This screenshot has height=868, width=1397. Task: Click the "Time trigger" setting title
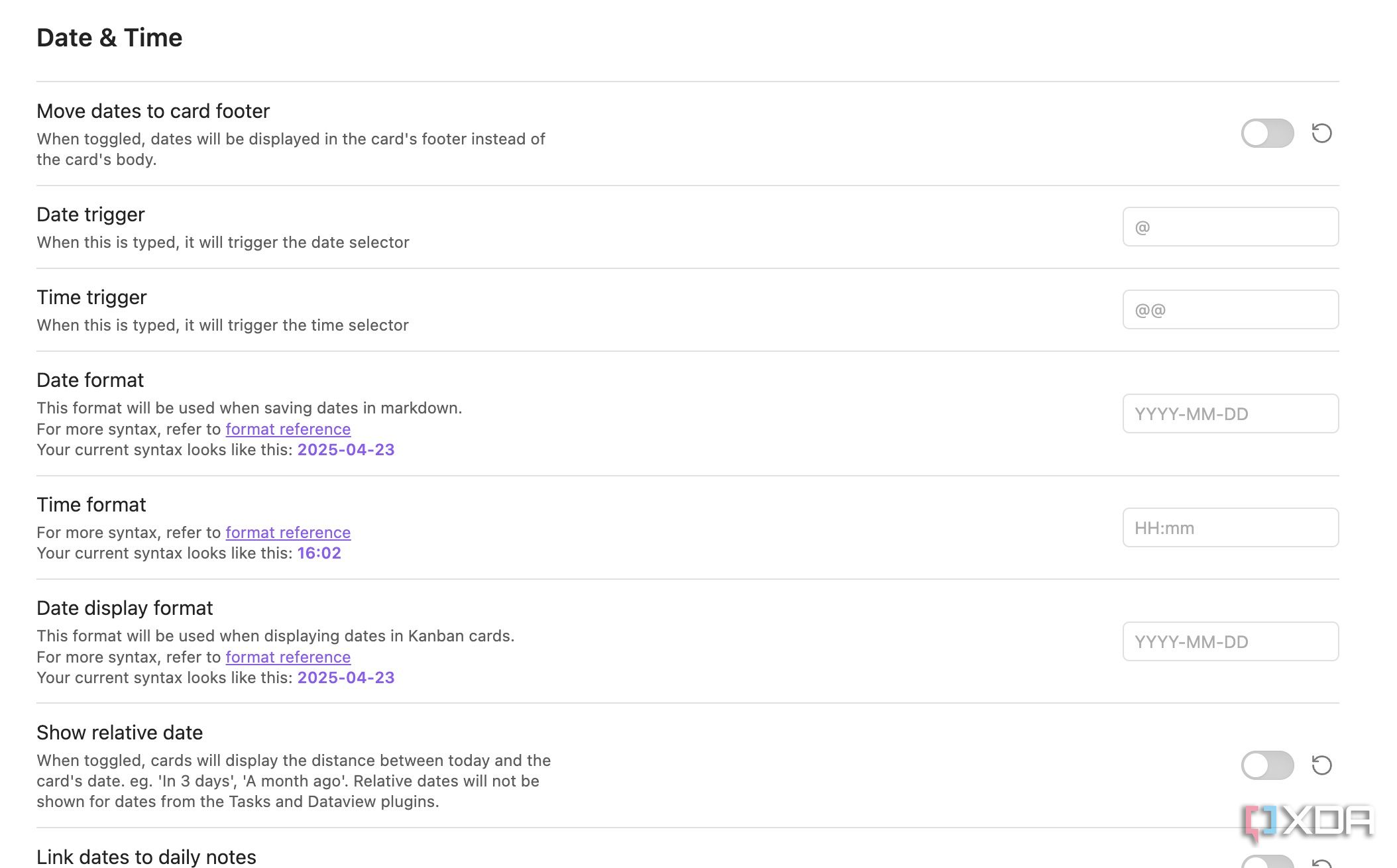click(91, 298)
